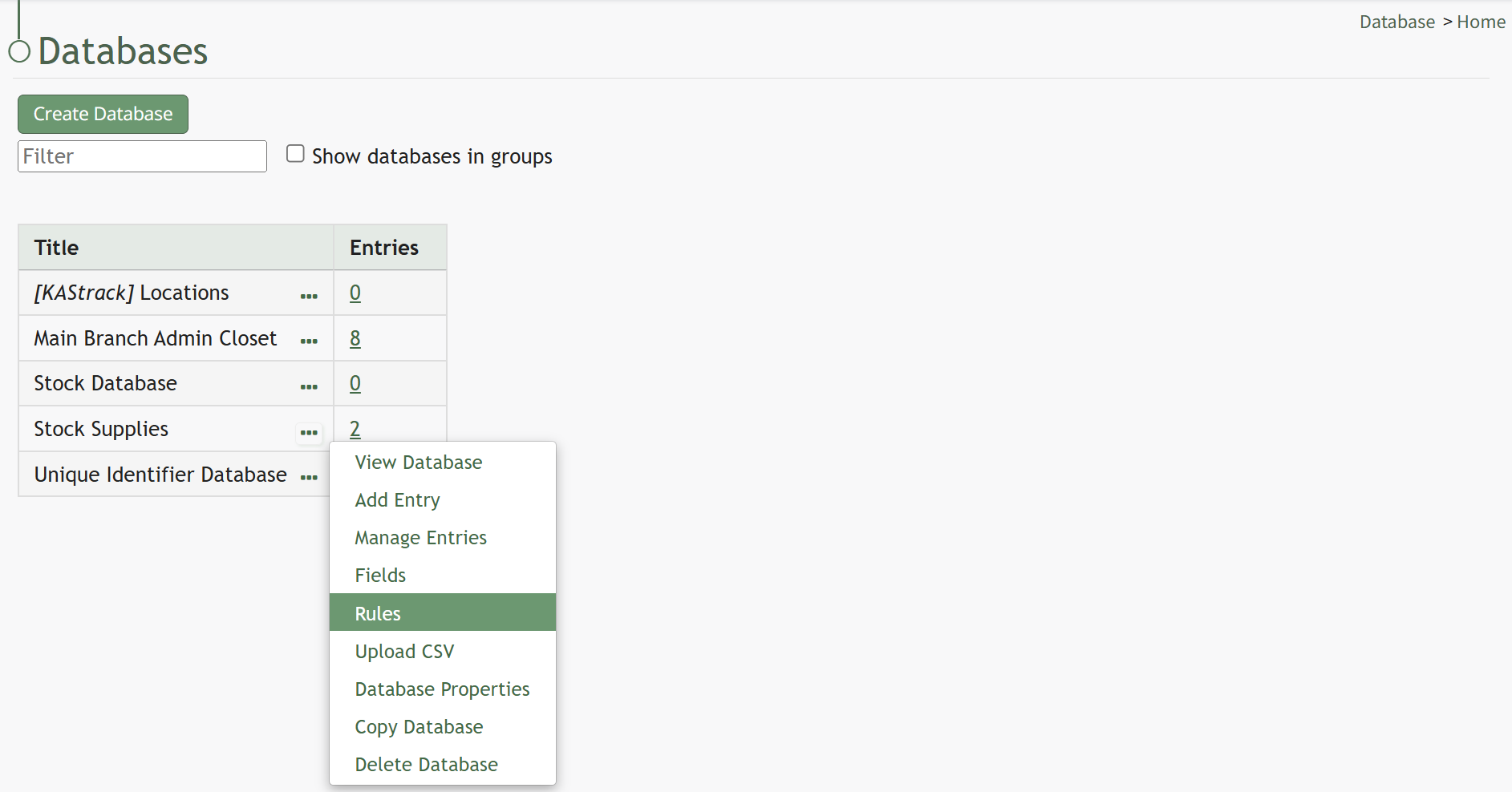Open the 0 entries link for [KAStrack] Locations
Image resolution: width=1512 pixels, height=792 pixels.
[x=355, y=293]
